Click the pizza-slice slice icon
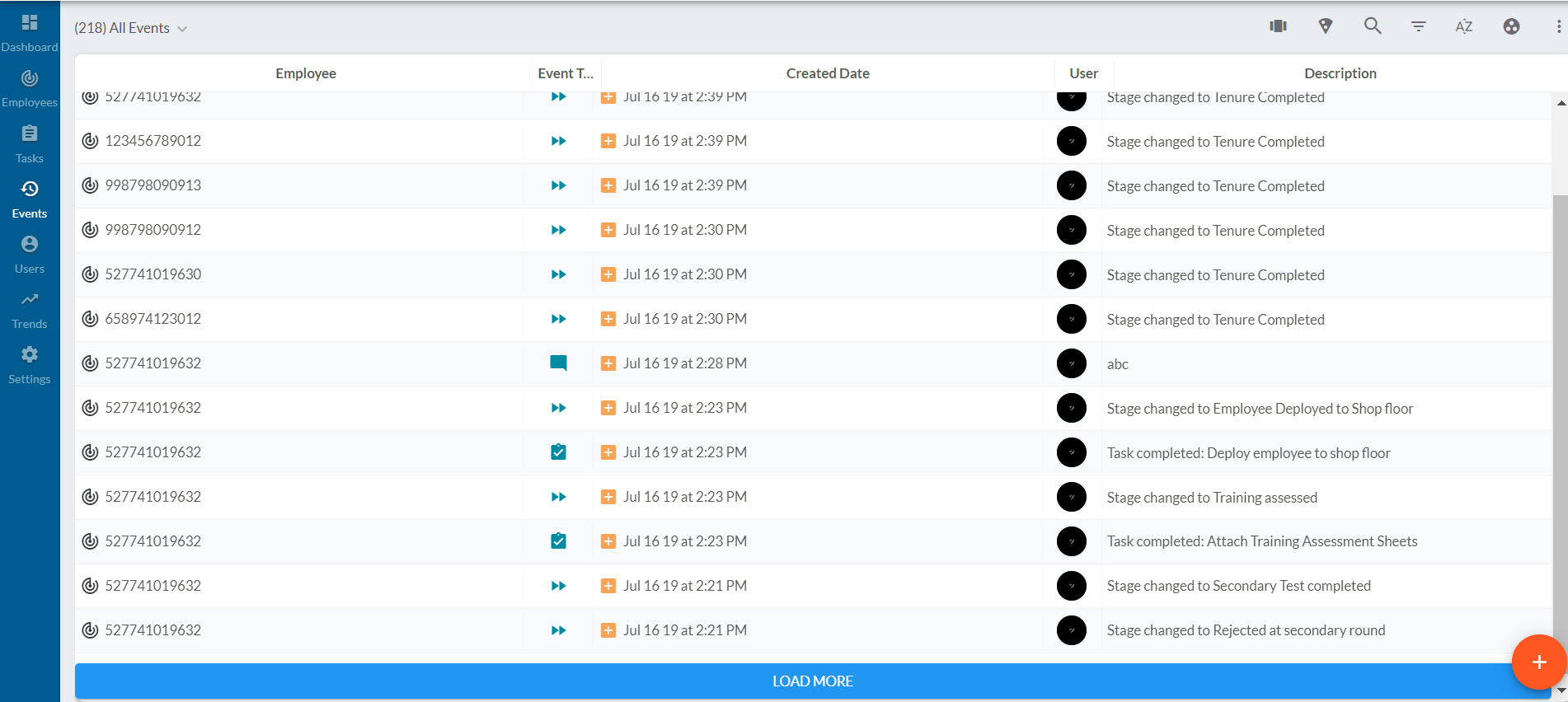This screenshot has height=702, width=1568. (x=1326, y=26)
